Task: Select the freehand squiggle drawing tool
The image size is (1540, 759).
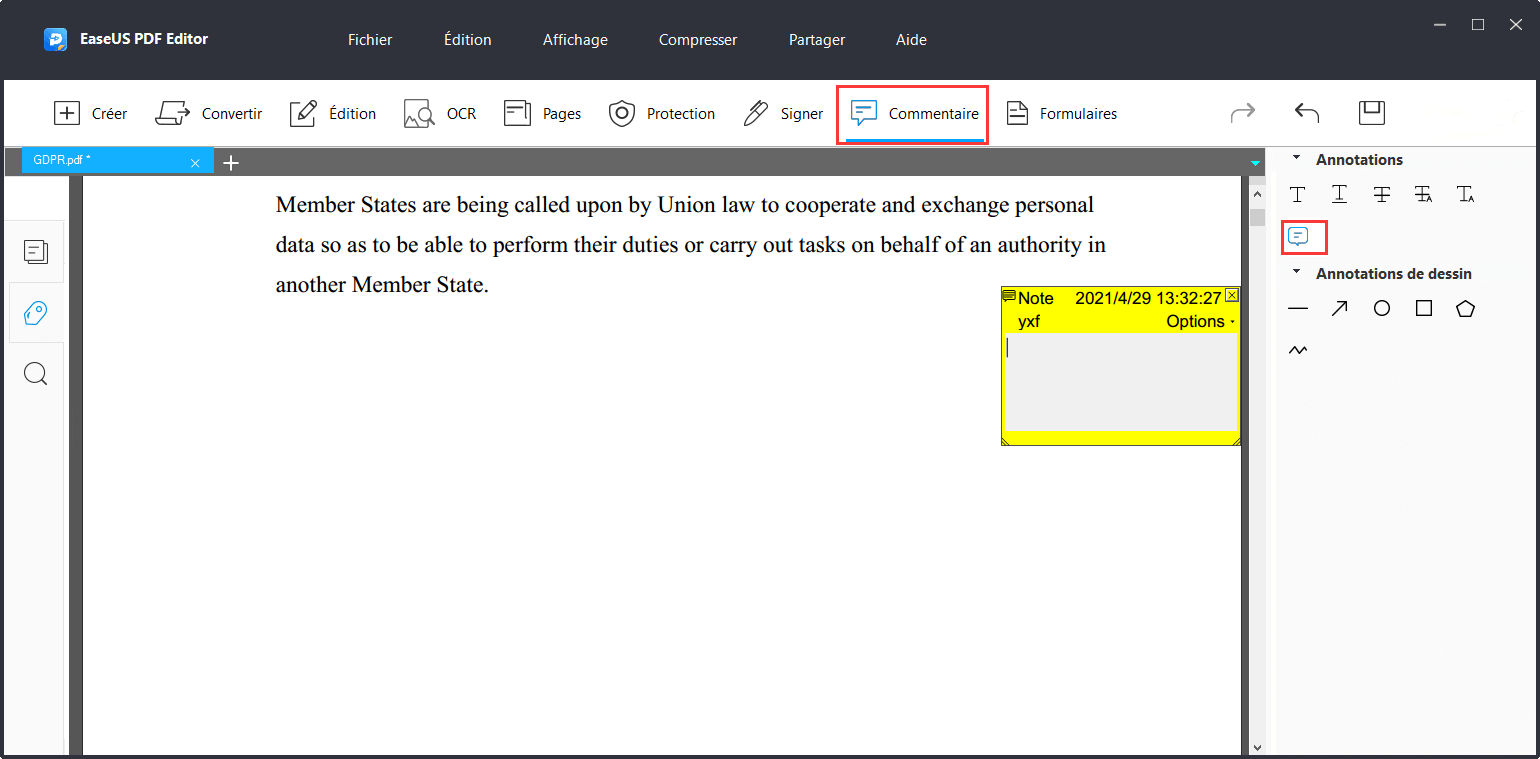Action: tap(1298, 351)
